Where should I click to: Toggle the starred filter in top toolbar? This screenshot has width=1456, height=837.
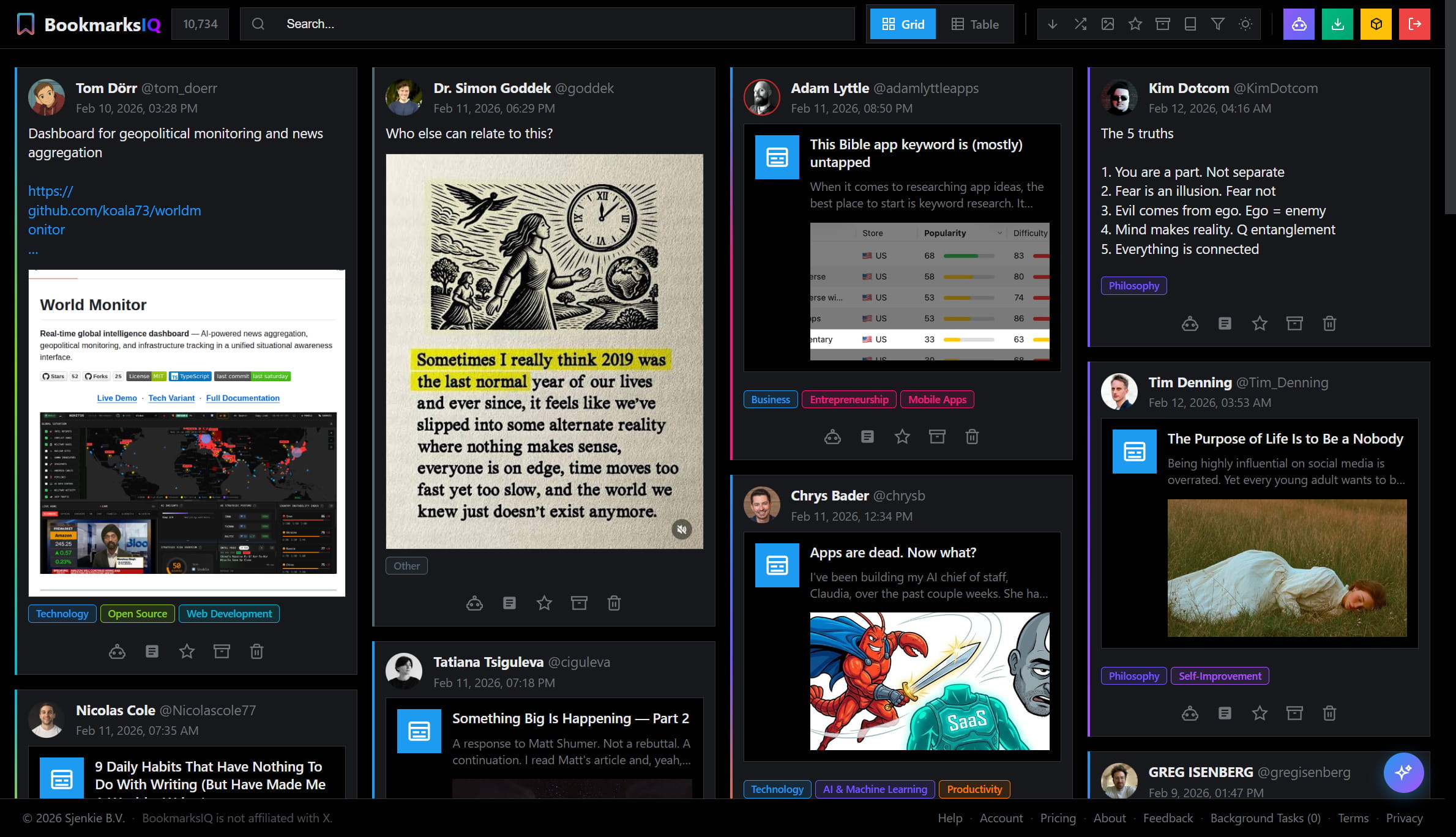click(1135, 24)
